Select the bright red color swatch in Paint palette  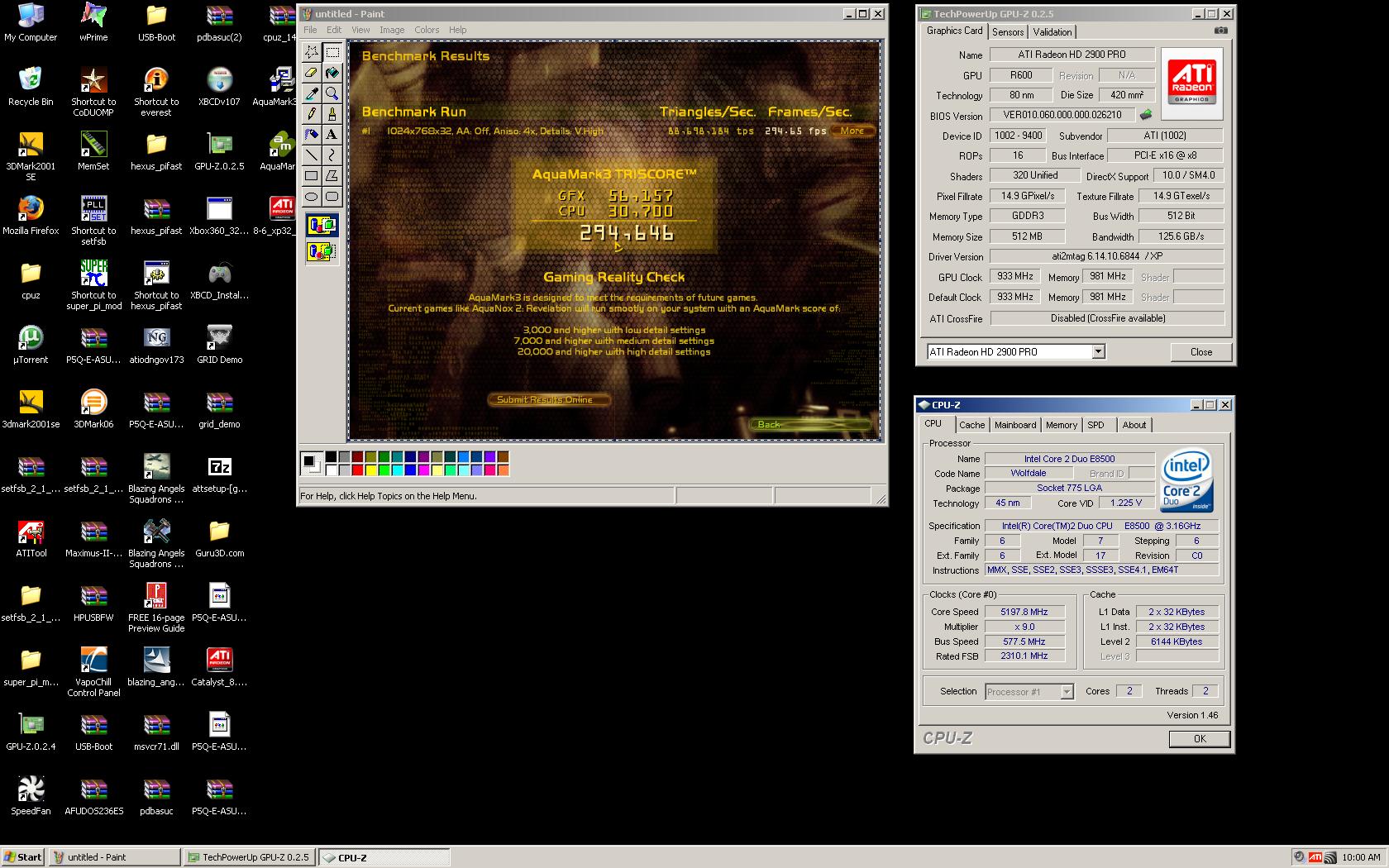point(357,470)
